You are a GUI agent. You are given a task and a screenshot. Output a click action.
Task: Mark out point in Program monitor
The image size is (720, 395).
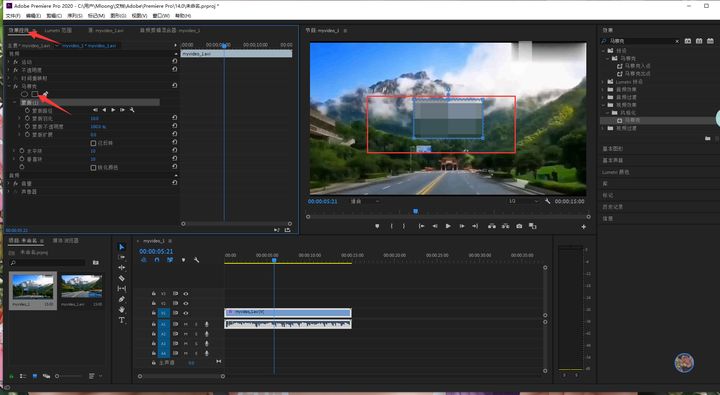pyautogui.click(x=404, y=226)
